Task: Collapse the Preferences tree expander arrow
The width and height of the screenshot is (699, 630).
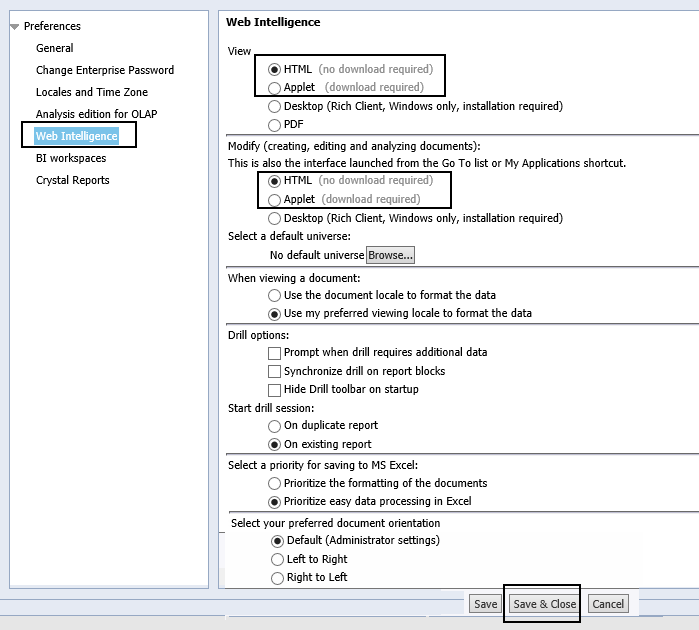Action: coord(14,26)
